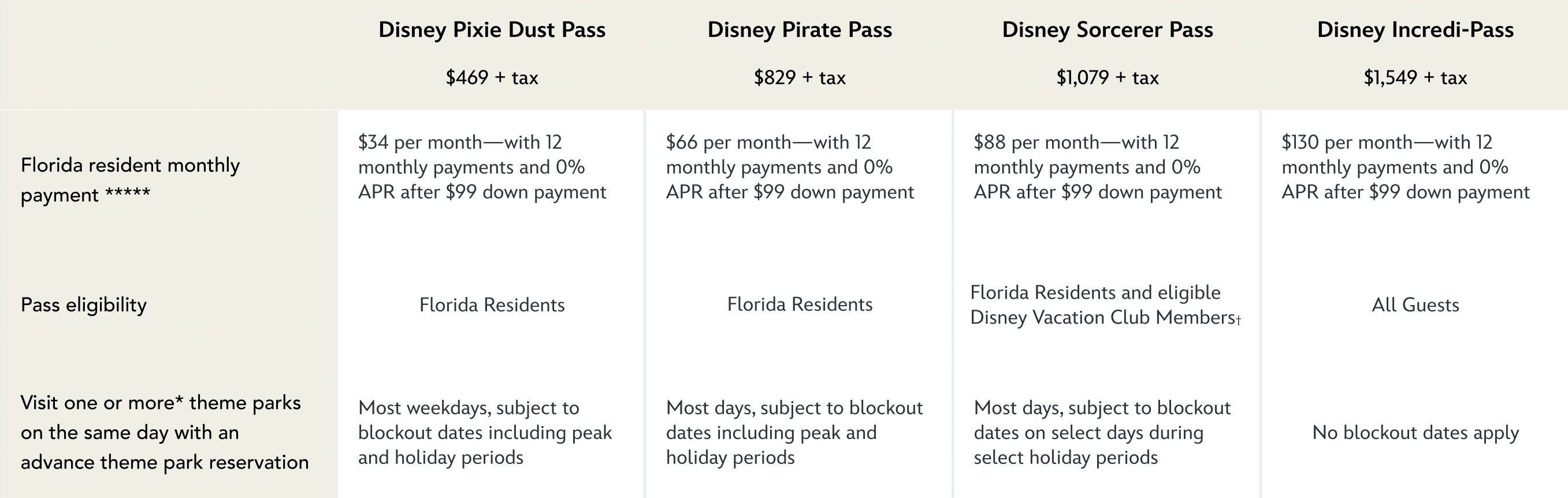
Task: Click Pixie Dust Florida Residents eligibility cell
Action: [492, 304]
